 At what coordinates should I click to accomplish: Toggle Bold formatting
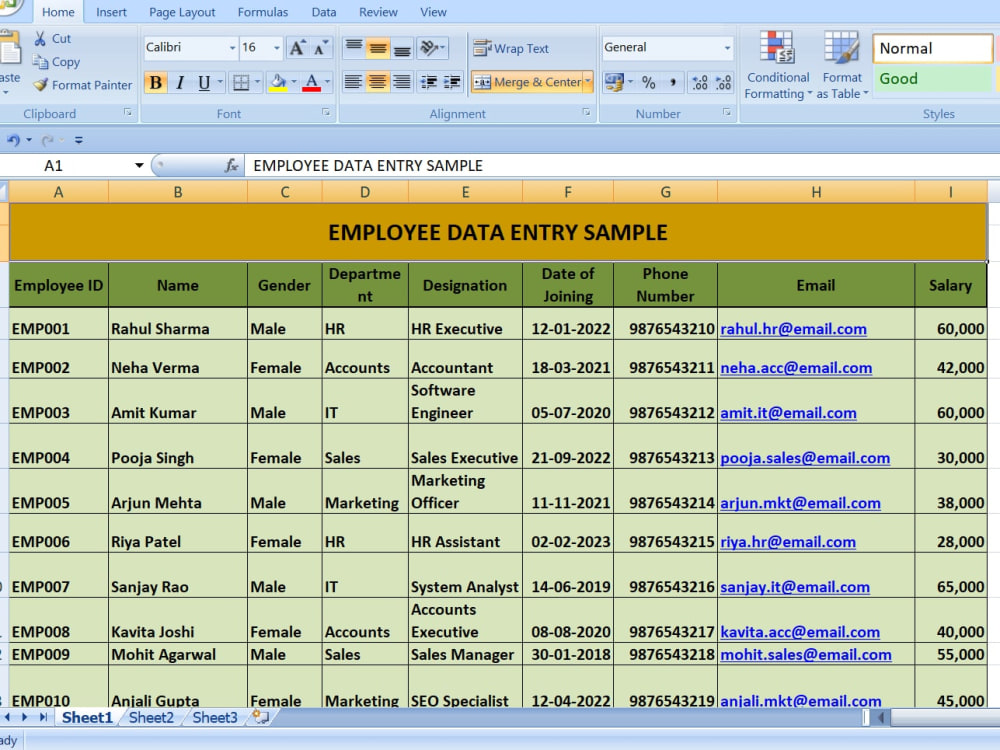pos(156,82)
